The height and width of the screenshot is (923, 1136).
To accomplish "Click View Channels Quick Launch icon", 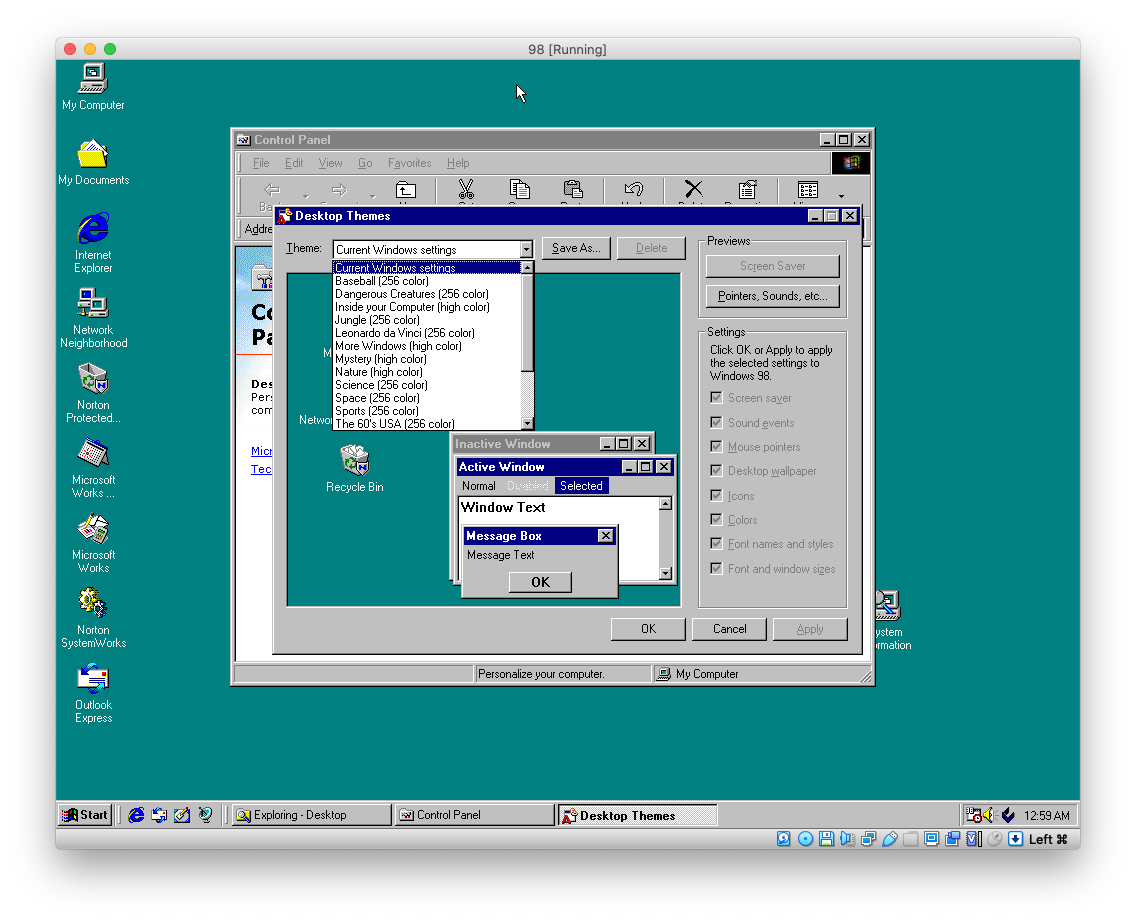I will point(205,815).
